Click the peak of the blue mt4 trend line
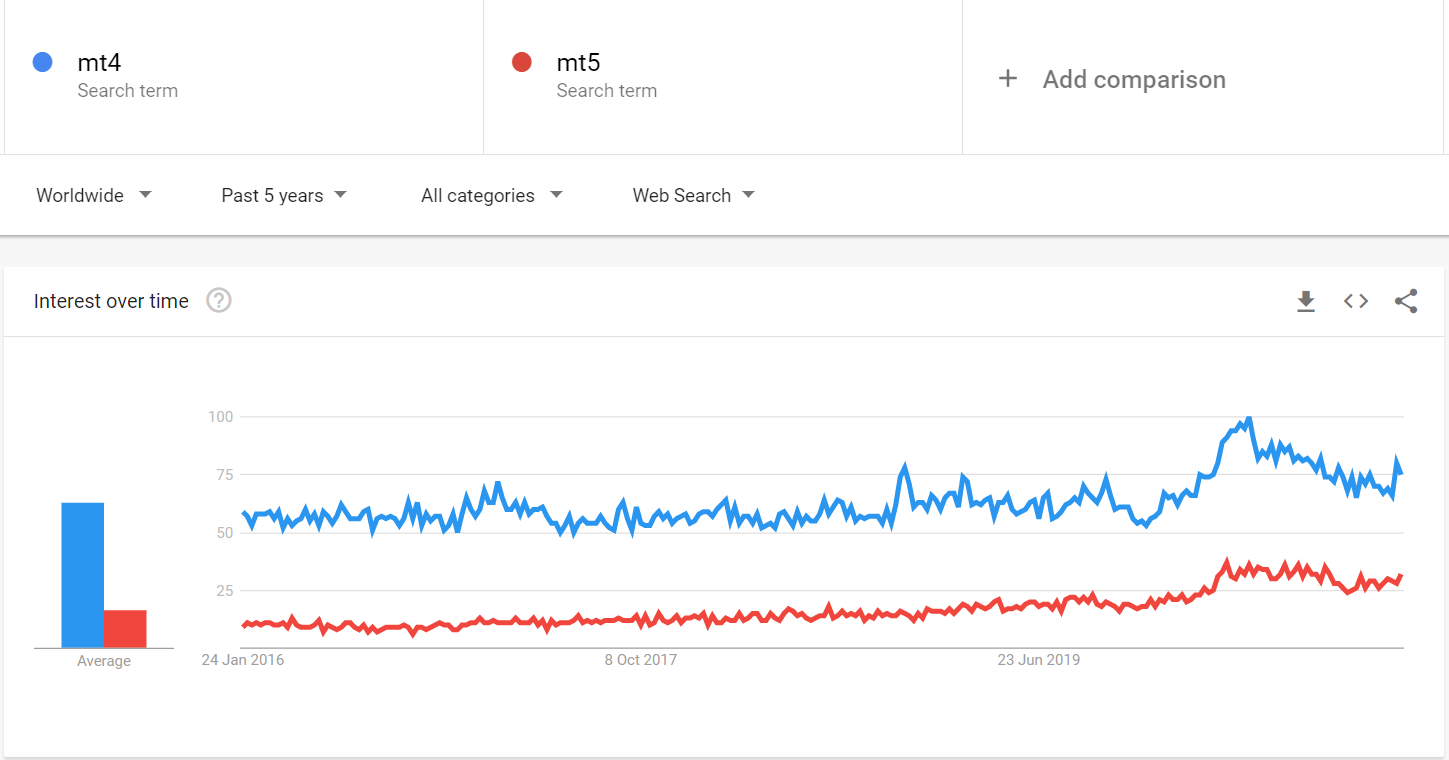1449x760 pixels. 1247,419
